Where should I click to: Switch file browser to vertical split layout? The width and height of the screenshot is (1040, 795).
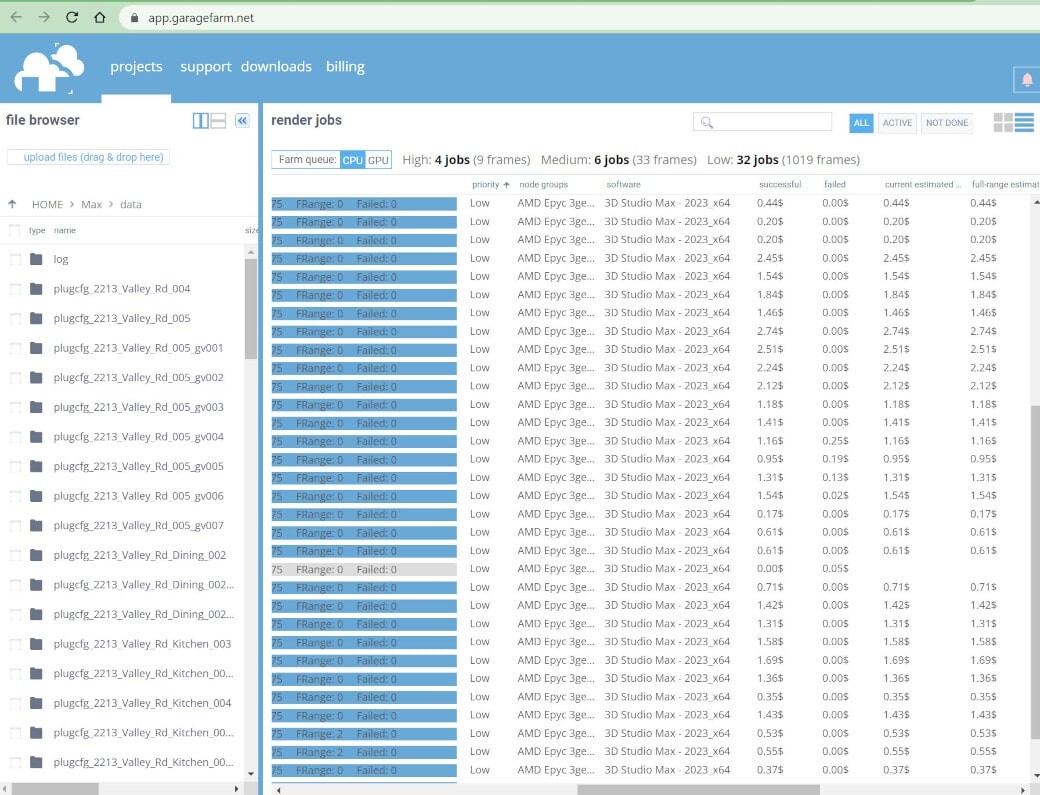point(201,120)
